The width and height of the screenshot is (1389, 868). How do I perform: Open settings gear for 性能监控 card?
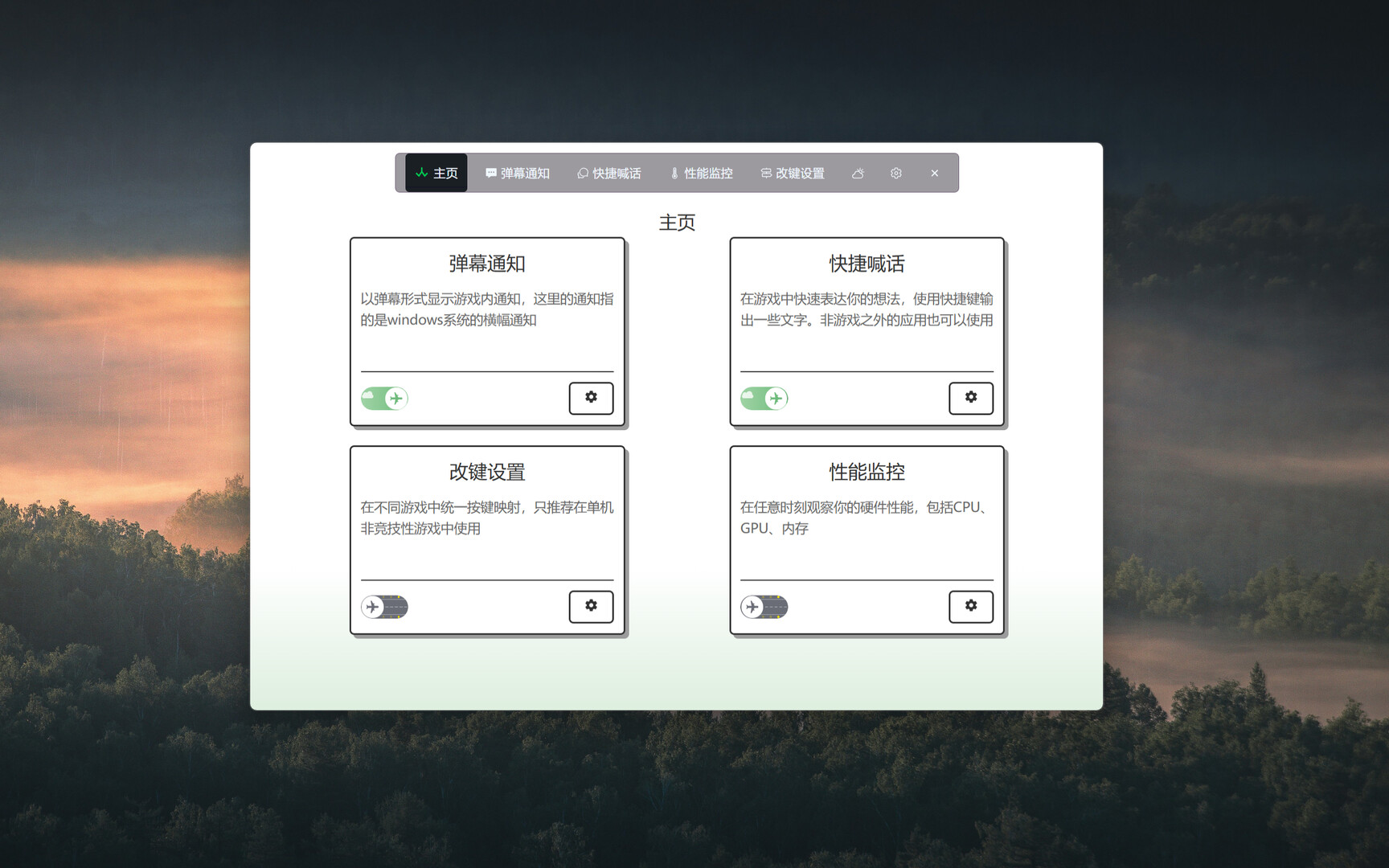coord(970,606)
